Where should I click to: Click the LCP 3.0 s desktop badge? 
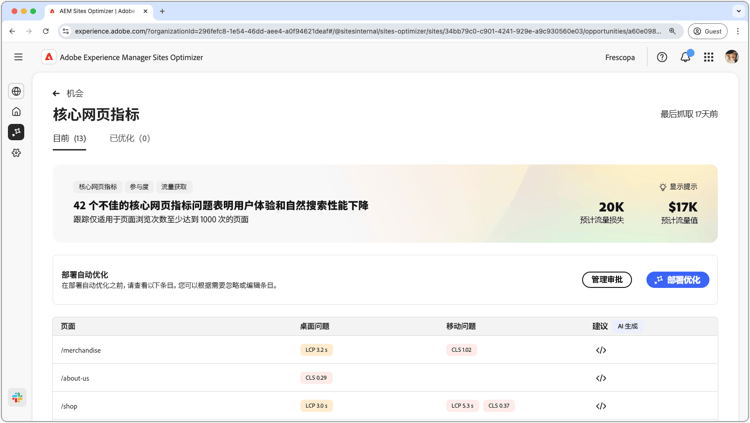pos(316,406)
